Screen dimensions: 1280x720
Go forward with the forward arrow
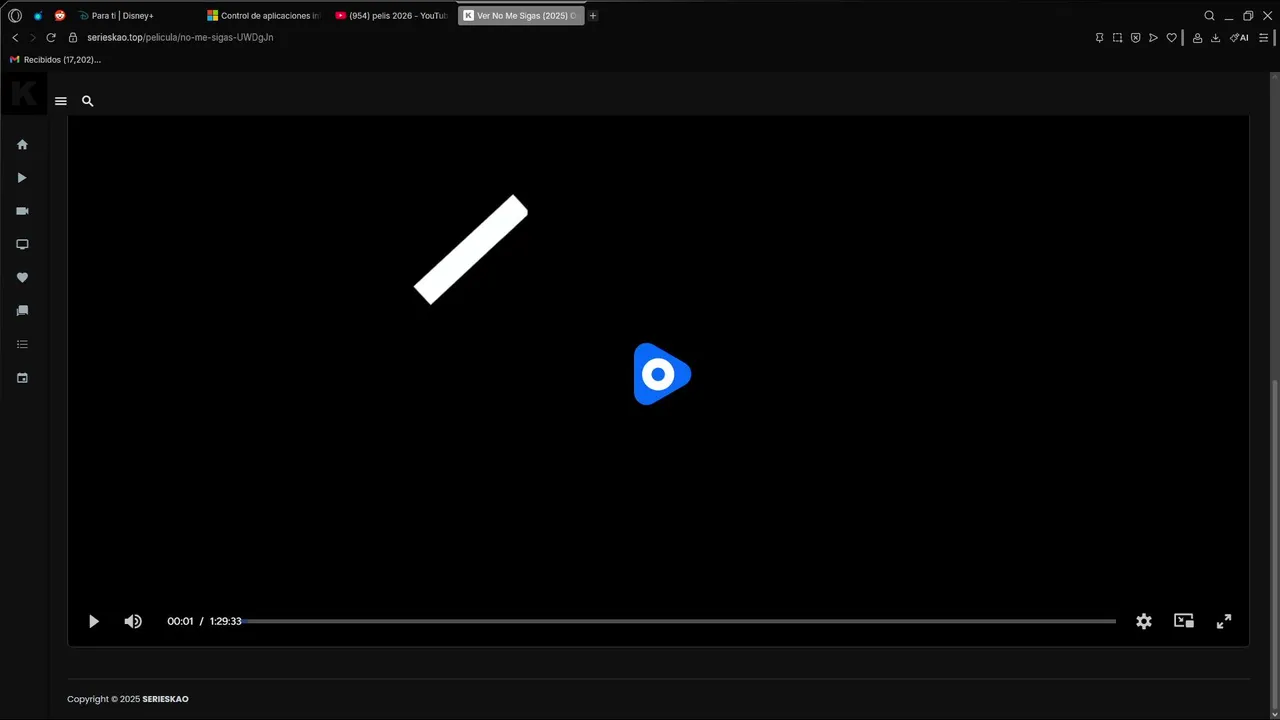click(x=33, y=38)
